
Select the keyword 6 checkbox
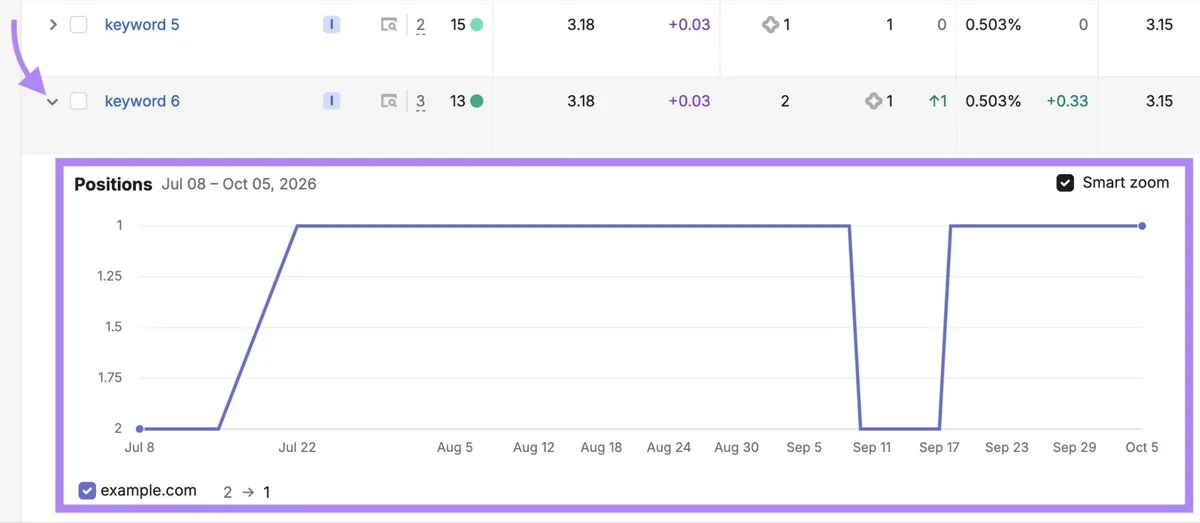pos(78,101)
